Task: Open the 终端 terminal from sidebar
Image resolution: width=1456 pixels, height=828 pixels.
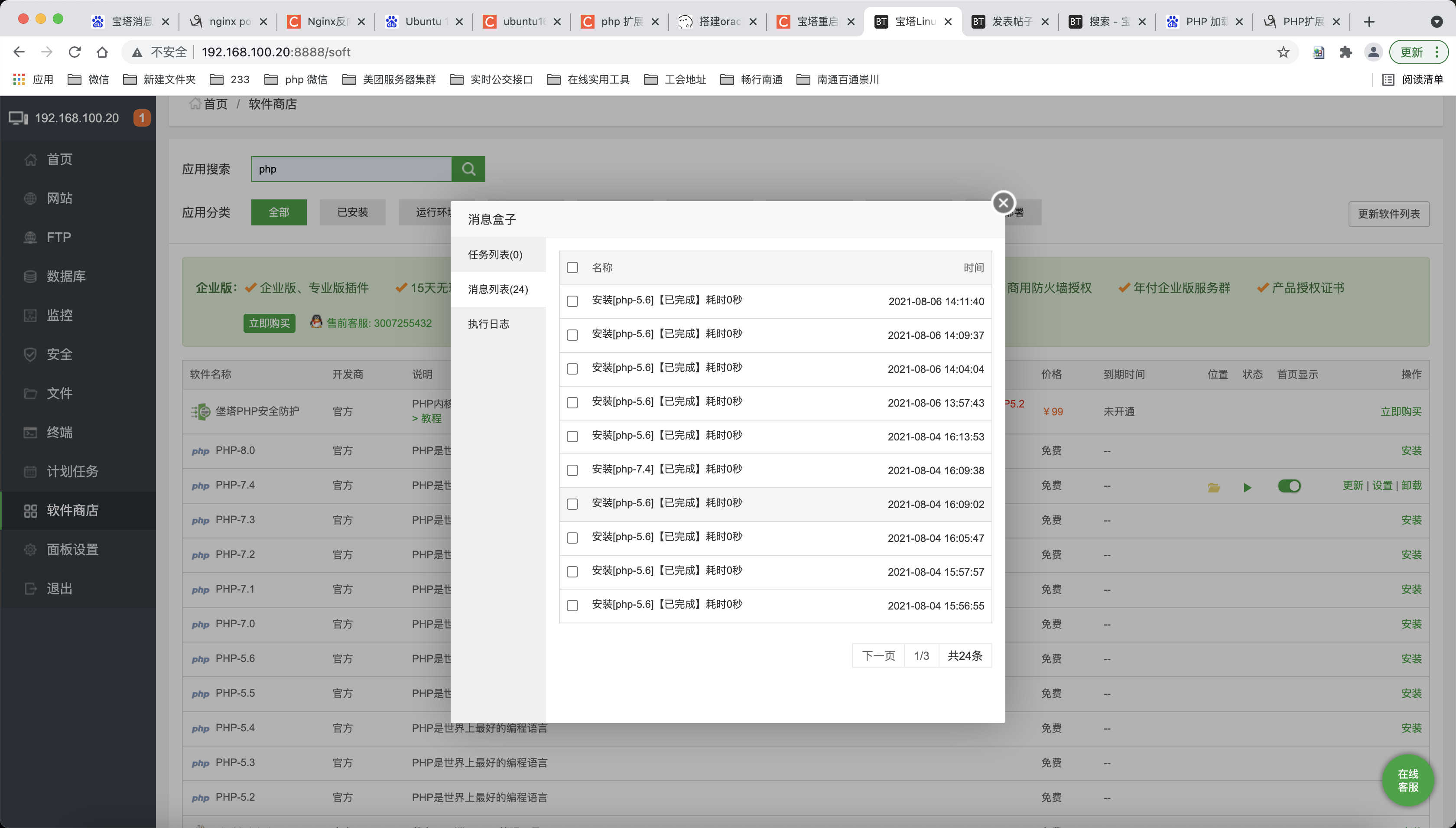Action: click(x=59, y=432)
